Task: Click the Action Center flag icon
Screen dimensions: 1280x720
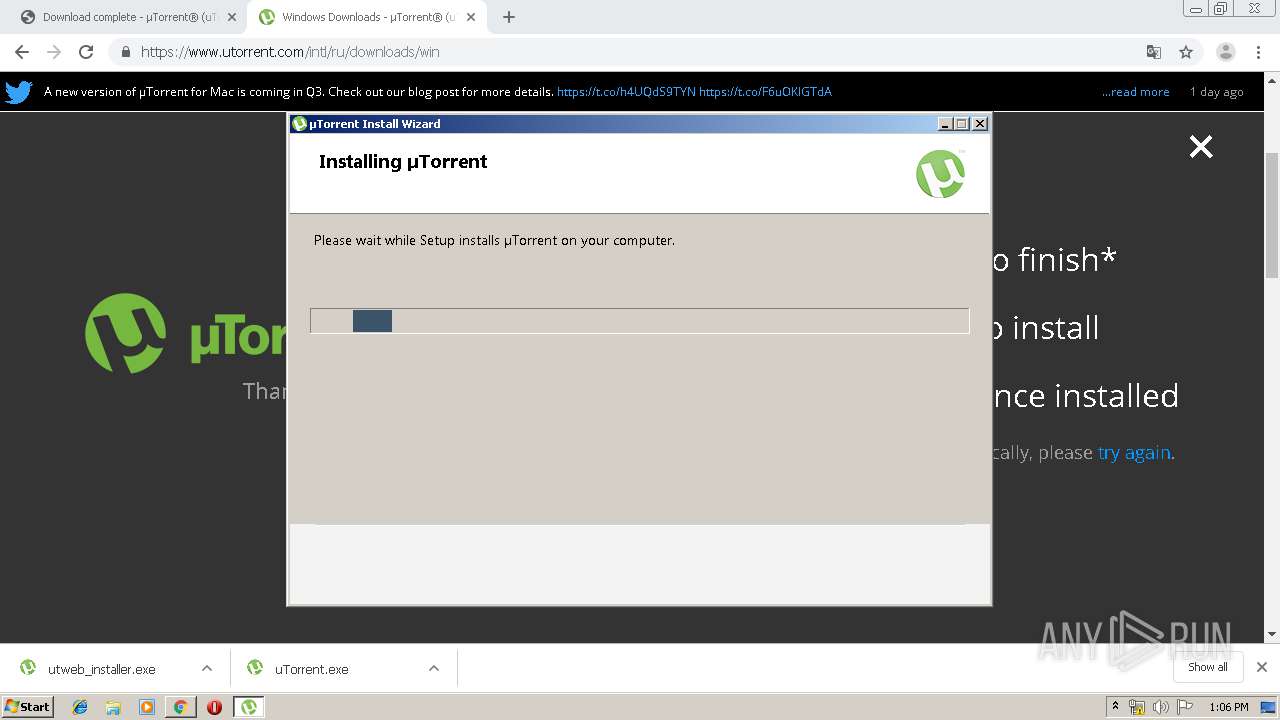Action: [1185, 707]
